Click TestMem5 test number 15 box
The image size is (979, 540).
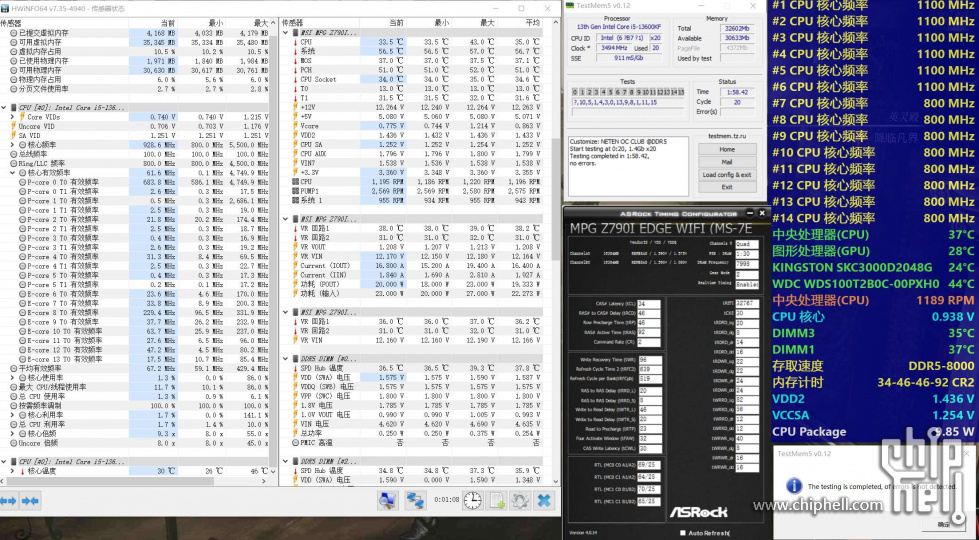coord(681,92)
